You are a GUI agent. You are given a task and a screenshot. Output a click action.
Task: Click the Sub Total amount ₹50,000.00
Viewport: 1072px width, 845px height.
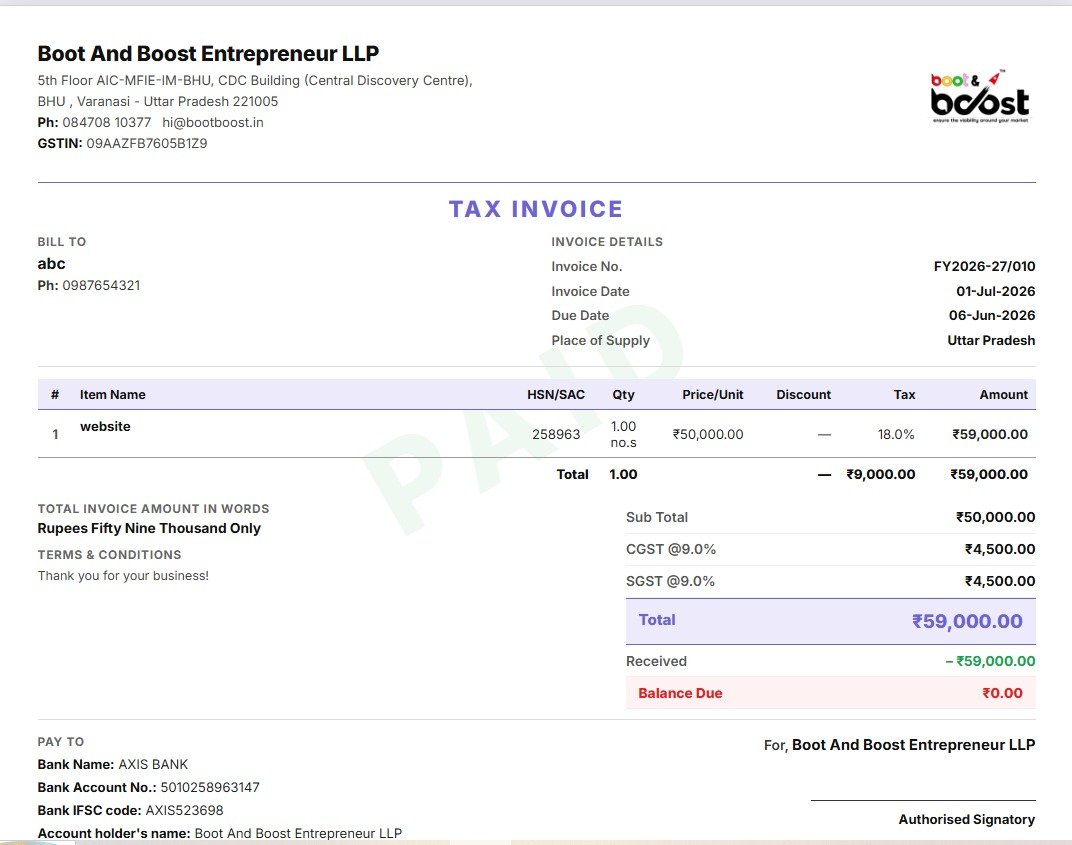pos(995,518)
